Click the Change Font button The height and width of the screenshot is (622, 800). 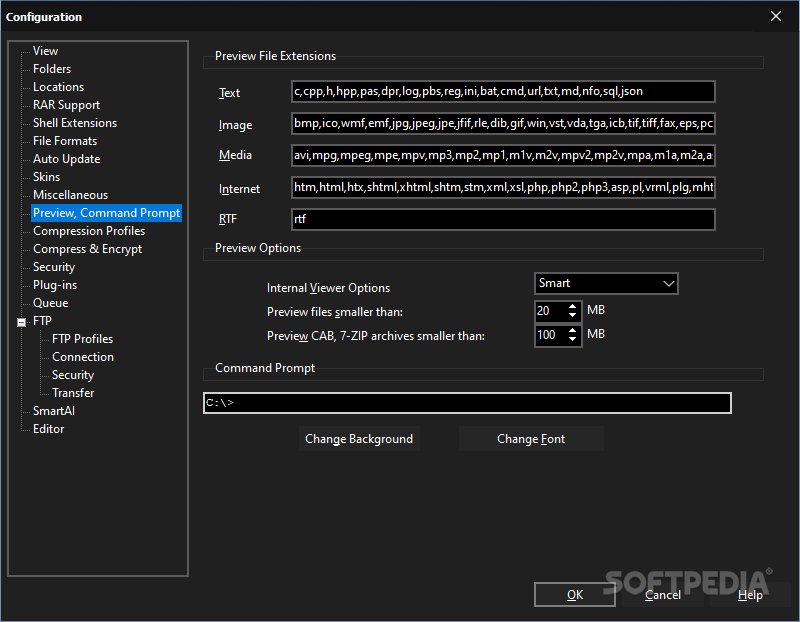531,439
